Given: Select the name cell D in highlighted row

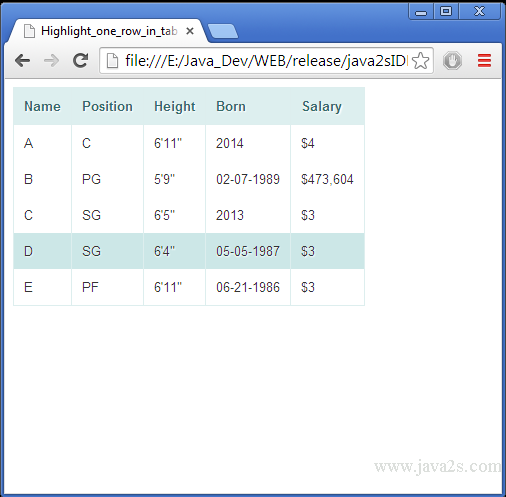Looking at the screenshot, I should click(42, 251).
